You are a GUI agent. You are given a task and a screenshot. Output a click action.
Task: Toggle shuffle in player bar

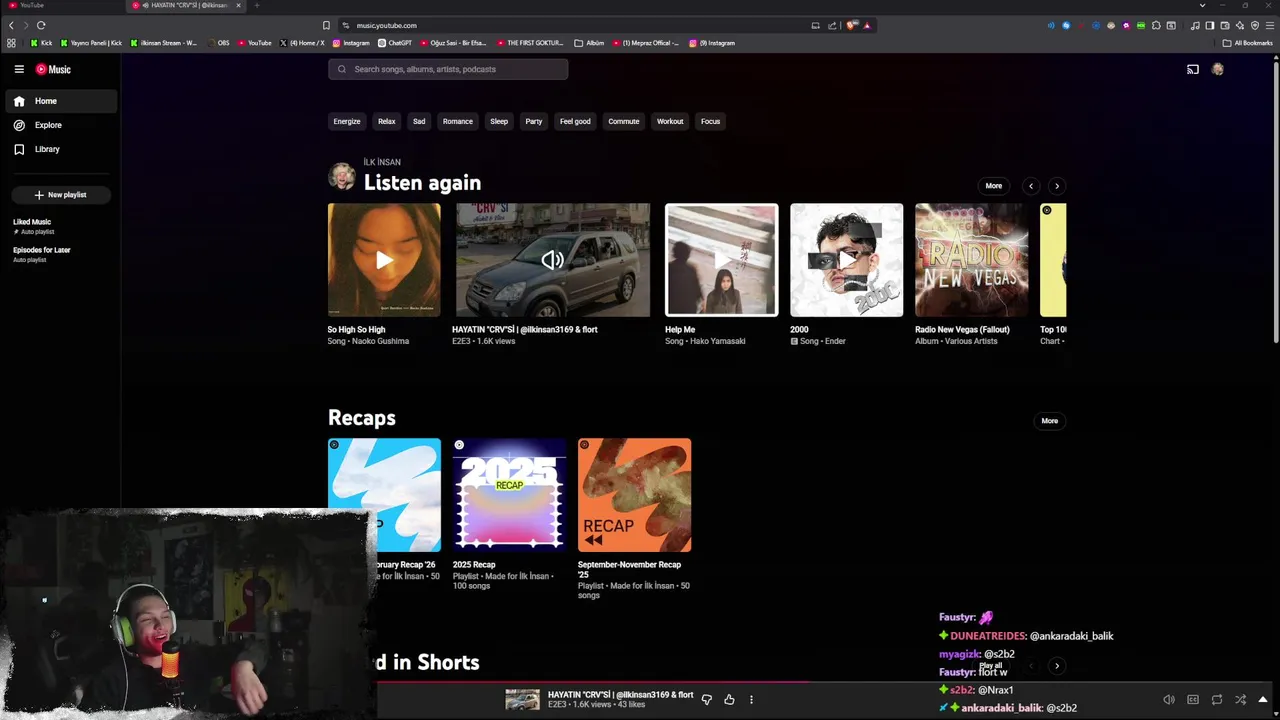tap(1241, 700)
